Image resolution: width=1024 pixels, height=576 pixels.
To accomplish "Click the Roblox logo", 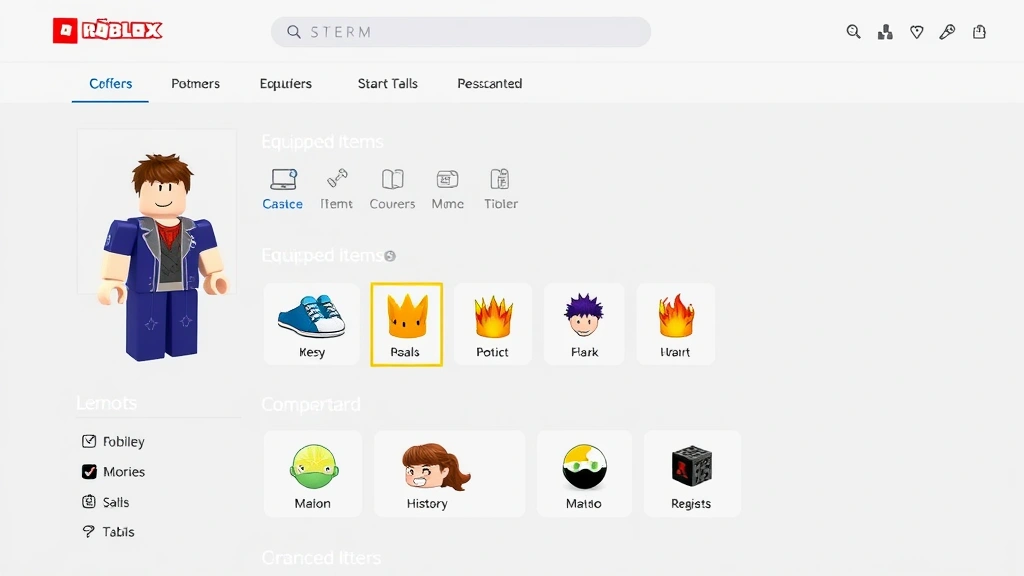I will pos(107,31).
